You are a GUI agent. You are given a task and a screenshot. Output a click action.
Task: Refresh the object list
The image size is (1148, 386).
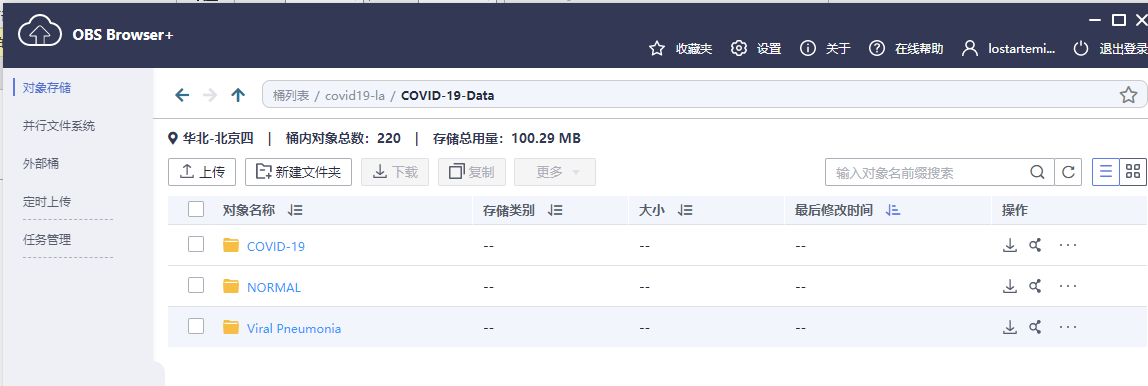pos(1068,172)
